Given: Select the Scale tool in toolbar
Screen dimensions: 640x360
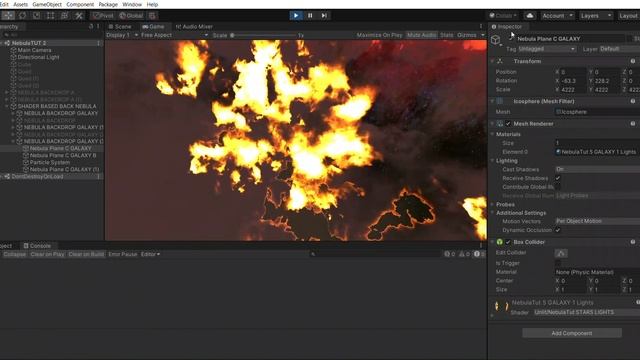Looking at the screenshot, I should pos(36,16).
